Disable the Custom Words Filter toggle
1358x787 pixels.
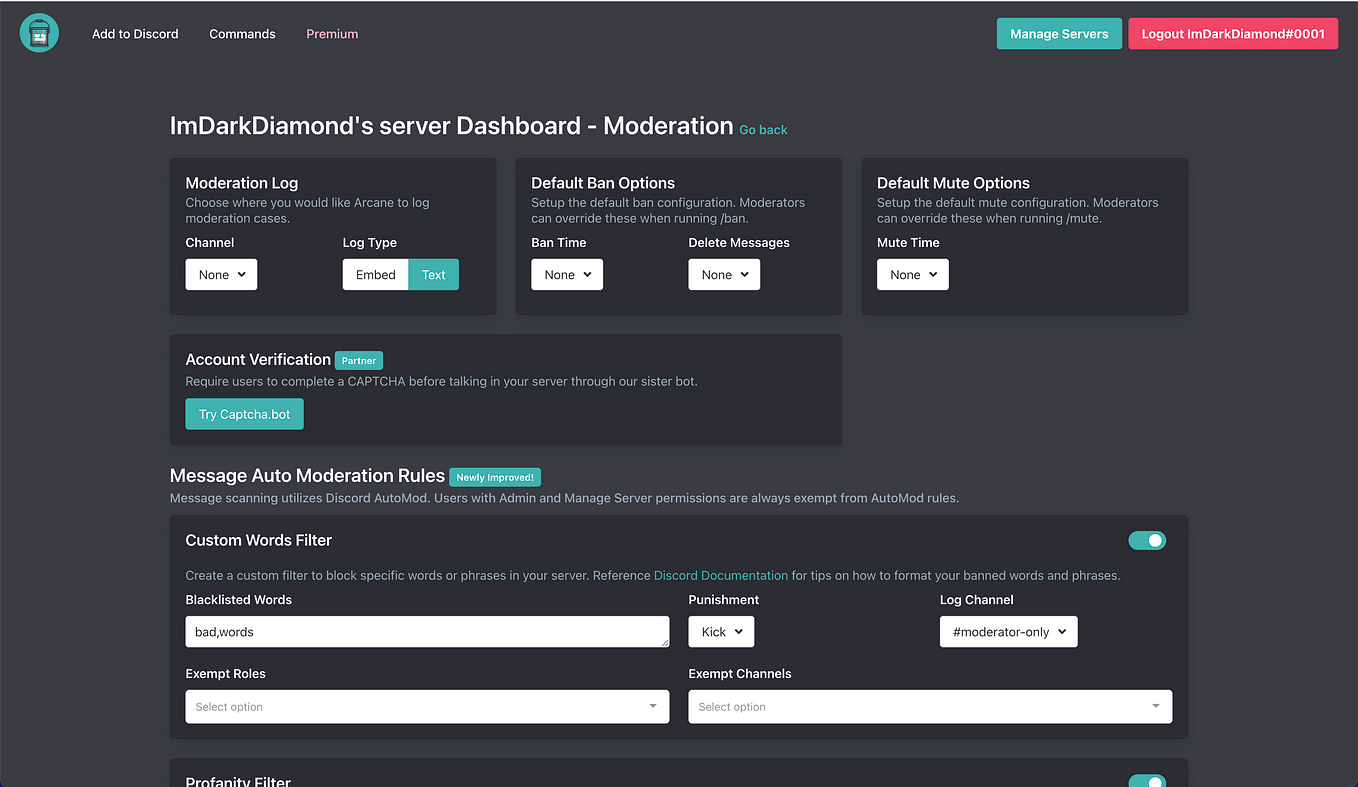(1147, 541)
